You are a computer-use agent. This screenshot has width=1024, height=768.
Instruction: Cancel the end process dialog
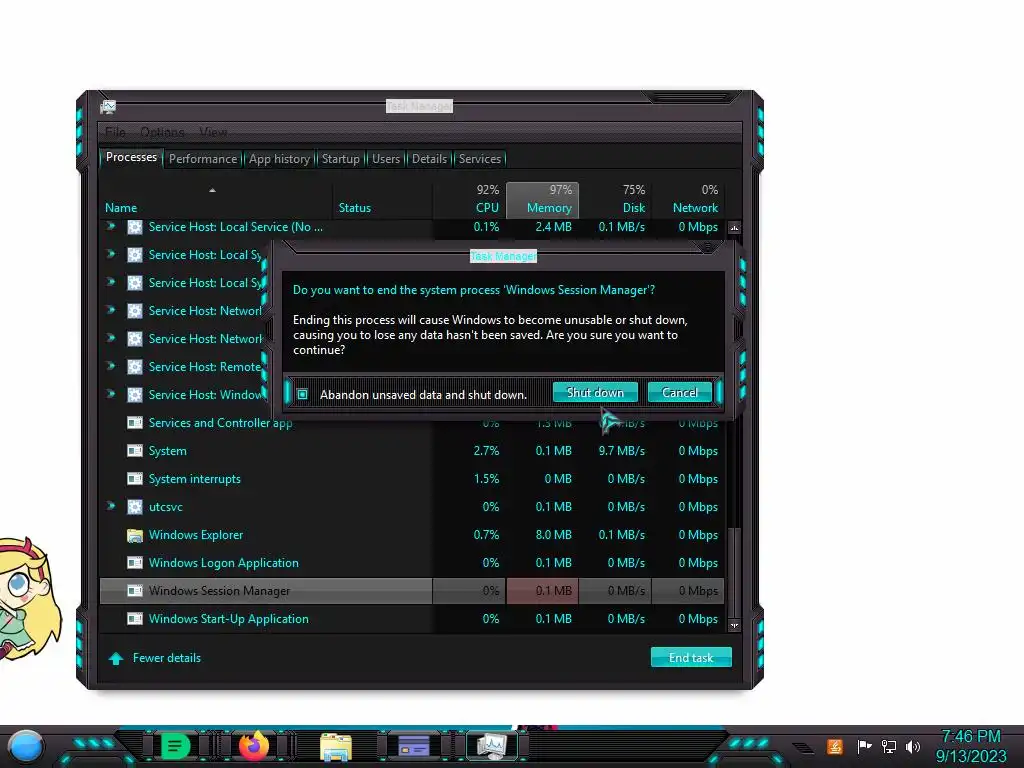pyautogui.click(x=680, y=392)
